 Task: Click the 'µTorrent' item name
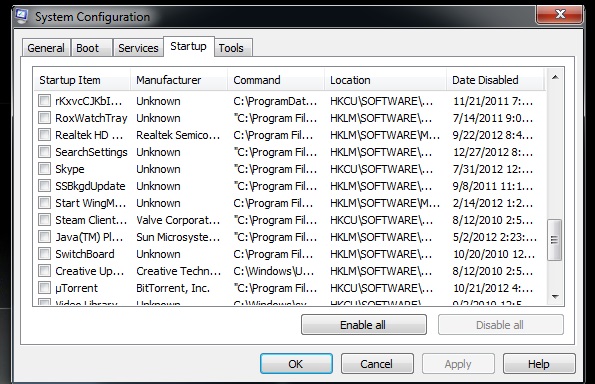[76, 288]
